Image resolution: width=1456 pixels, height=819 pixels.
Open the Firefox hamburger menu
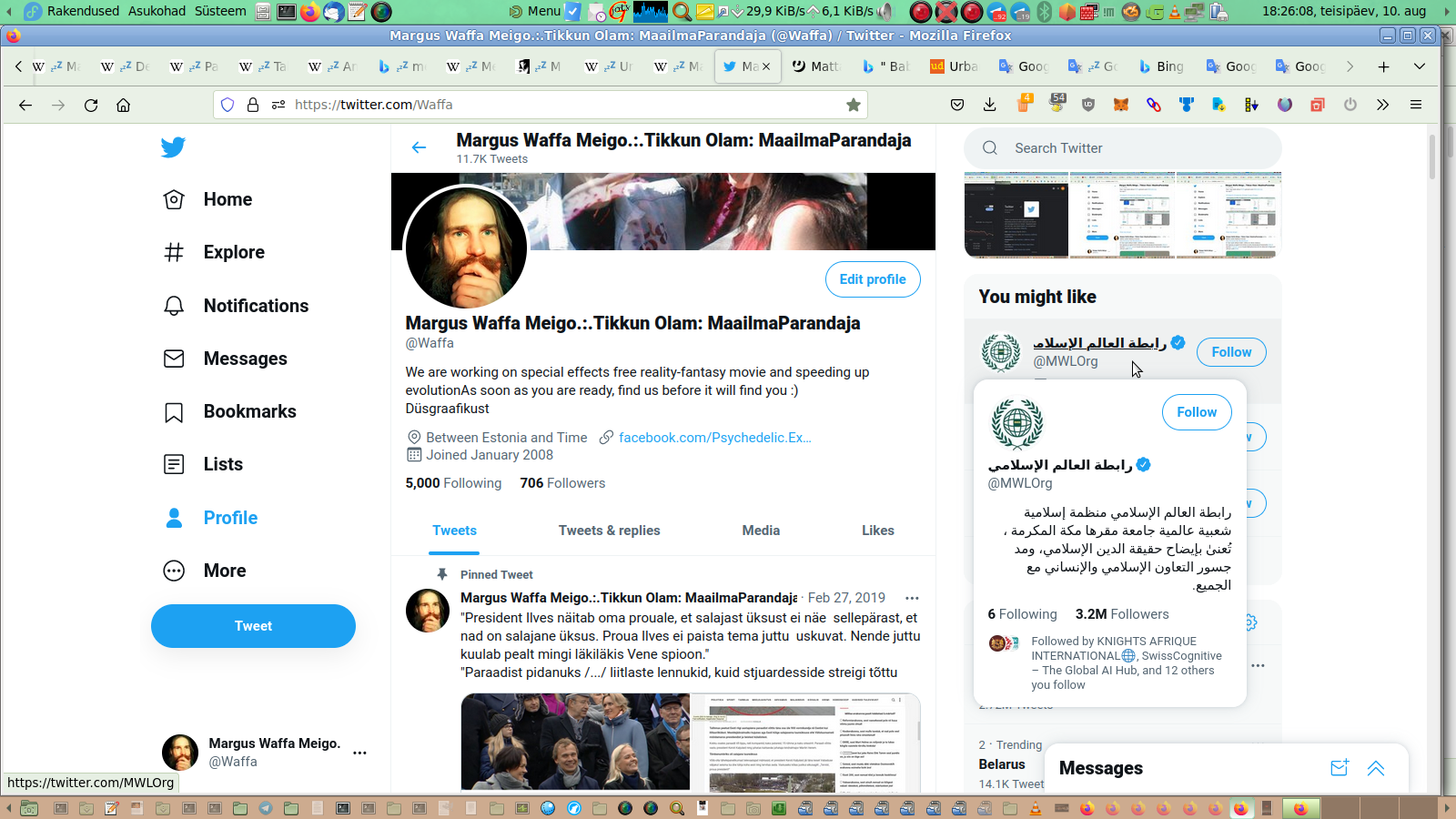point(1416,105)
